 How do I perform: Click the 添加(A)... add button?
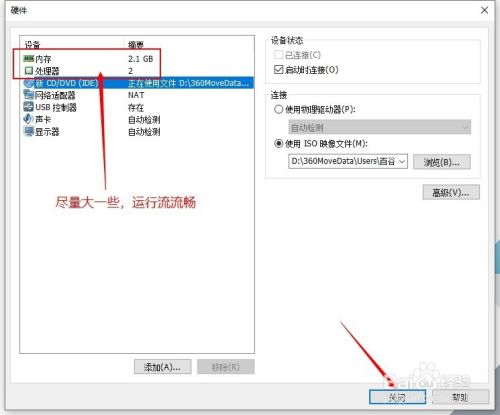point(163,367)
